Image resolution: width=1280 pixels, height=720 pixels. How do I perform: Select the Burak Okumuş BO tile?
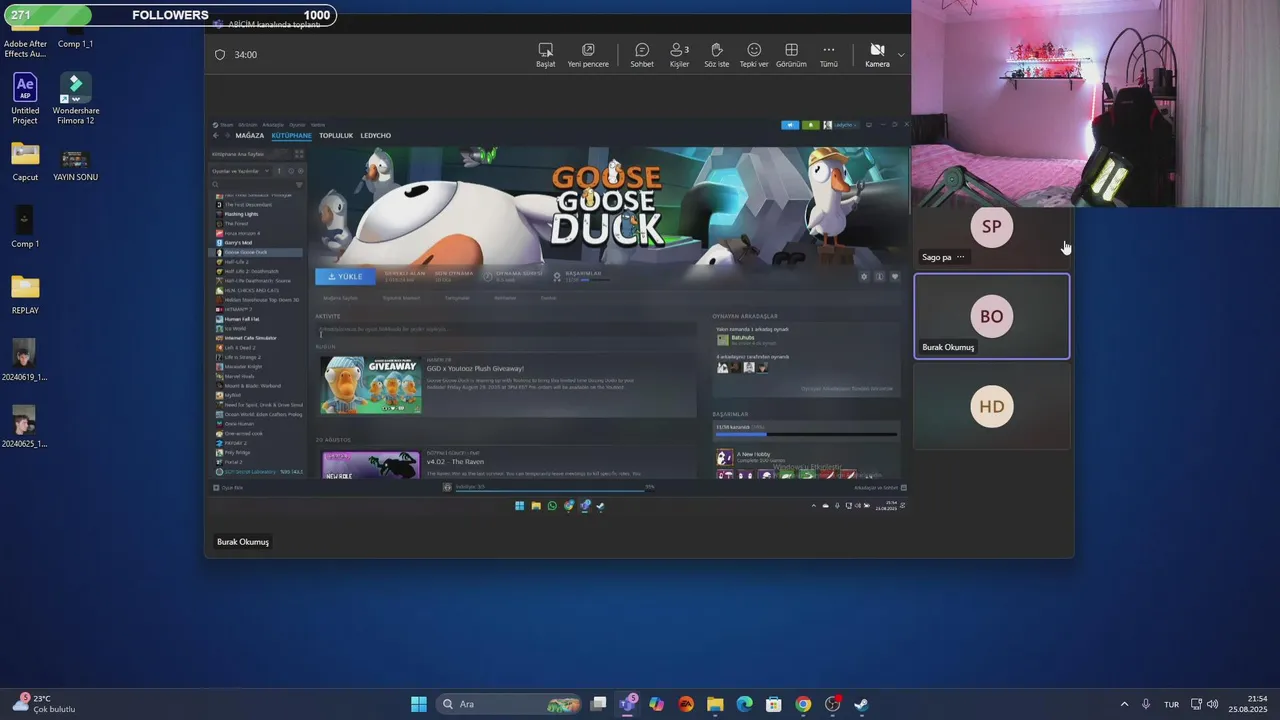coord(991,316)
